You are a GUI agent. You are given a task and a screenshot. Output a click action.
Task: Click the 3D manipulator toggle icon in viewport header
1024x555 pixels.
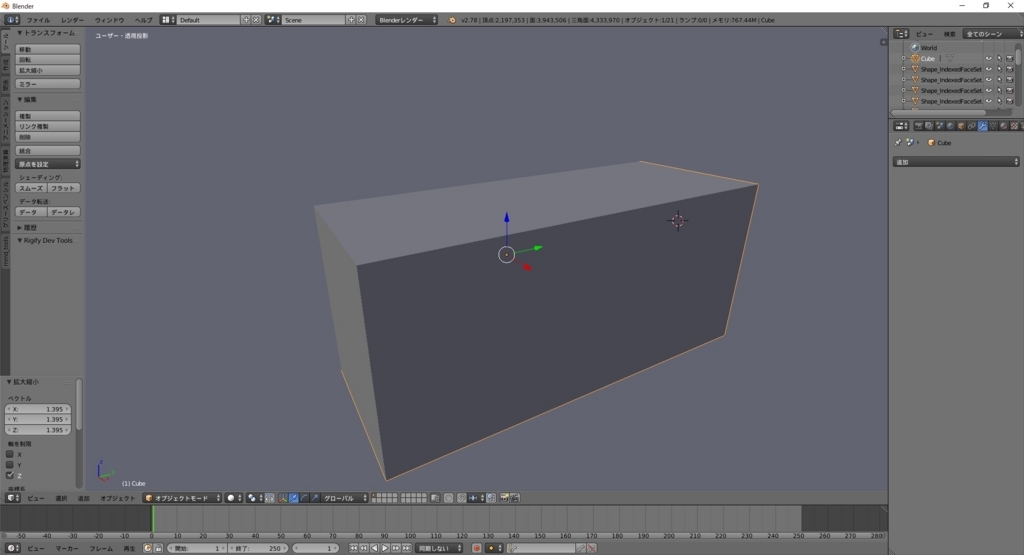pyautogui.click(x=283, y=498)
